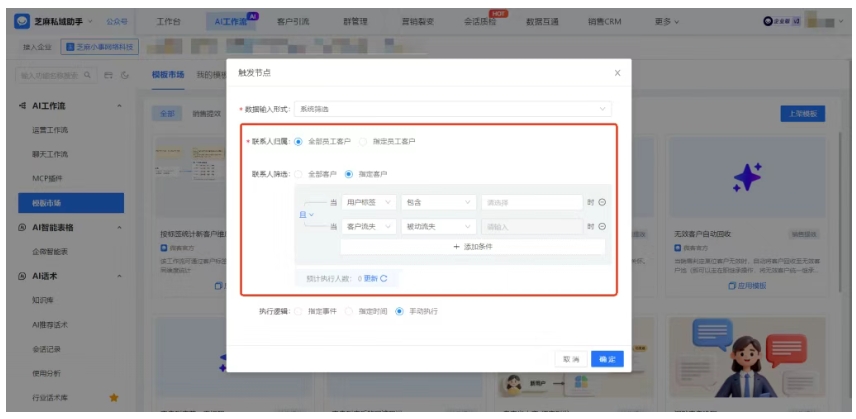Click the card icon next to sidebar search
Image resolution: width=856 pixels, height=419 pixels.
coord(109,75)
